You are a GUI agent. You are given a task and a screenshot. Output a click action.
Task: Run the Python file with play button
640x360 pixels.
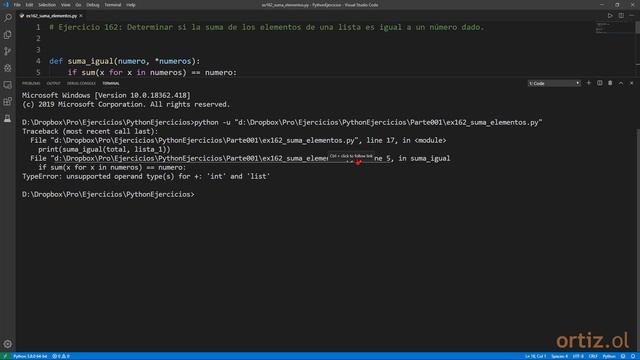click(610, 16)
